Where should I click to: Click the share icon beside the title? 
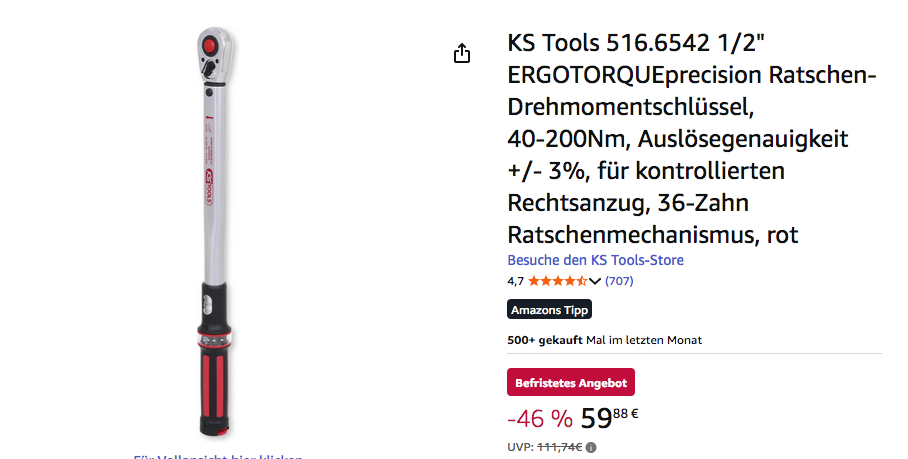tap(462, 53)
